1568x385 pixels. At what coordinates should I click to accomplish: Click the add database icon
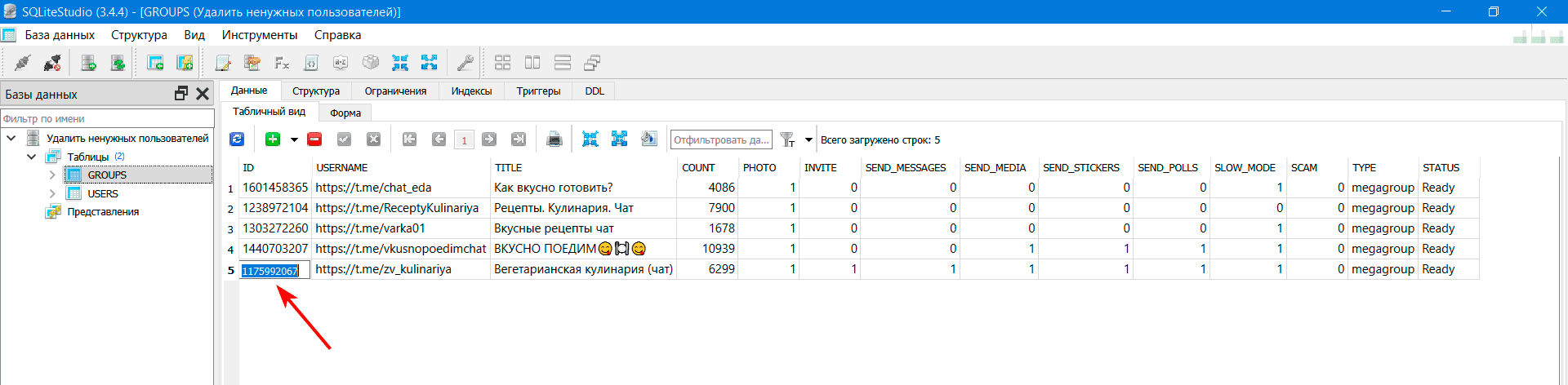[x=89, y=63]
